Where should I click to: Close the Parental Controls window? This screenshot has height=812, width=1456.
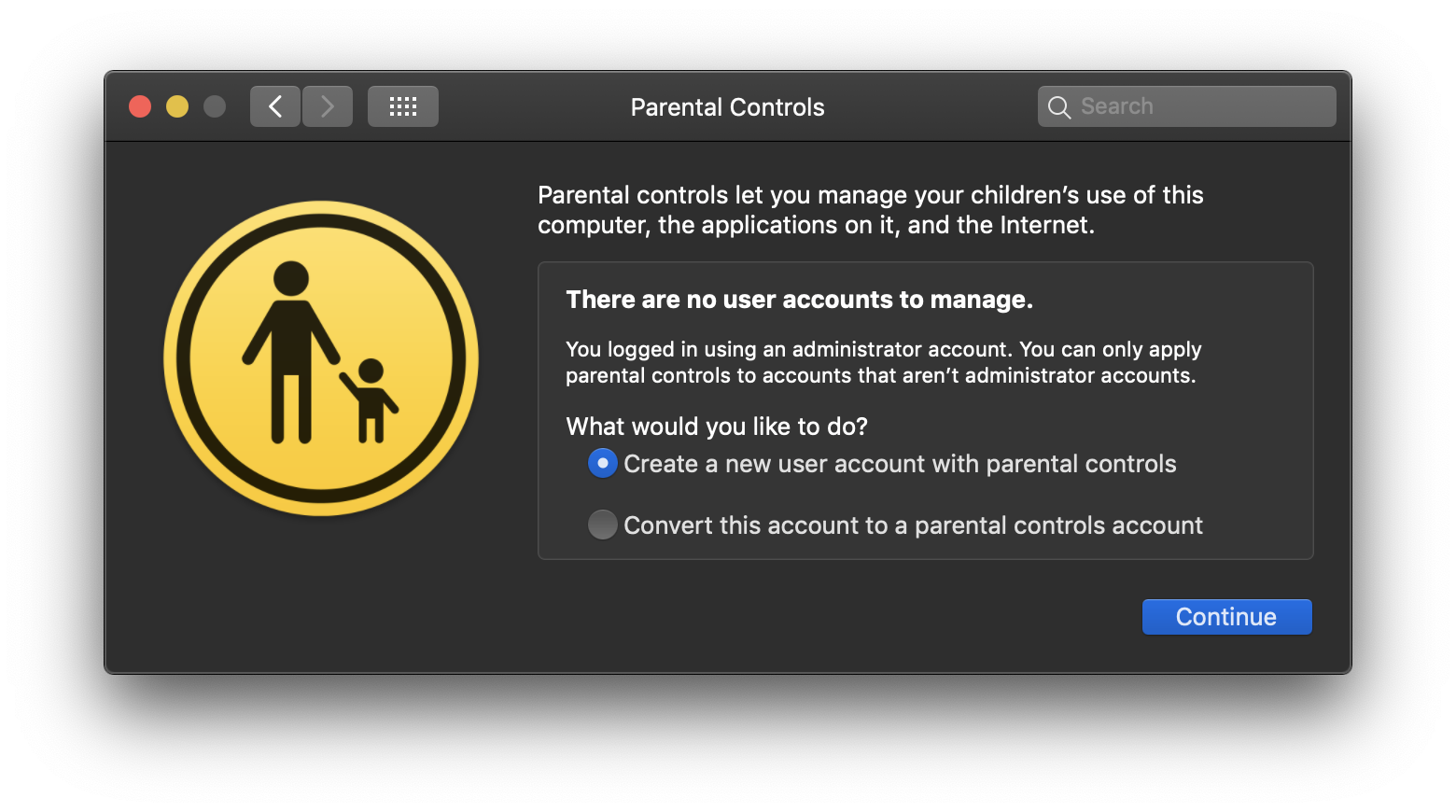tap(140, 106)
